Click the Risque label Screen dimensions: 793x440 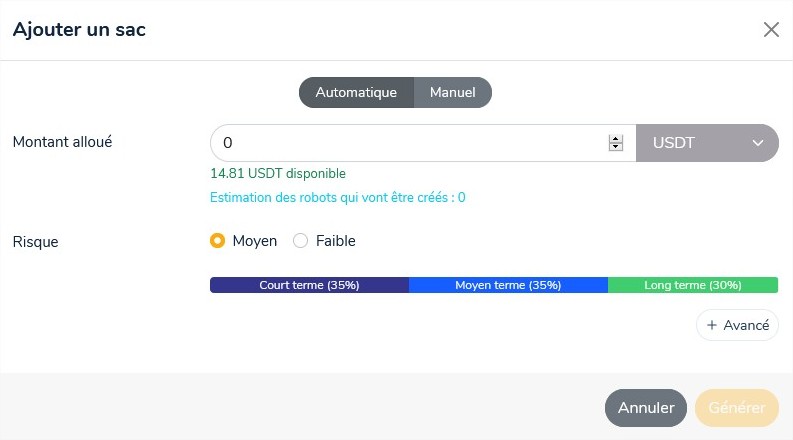[x=35, y=242]
